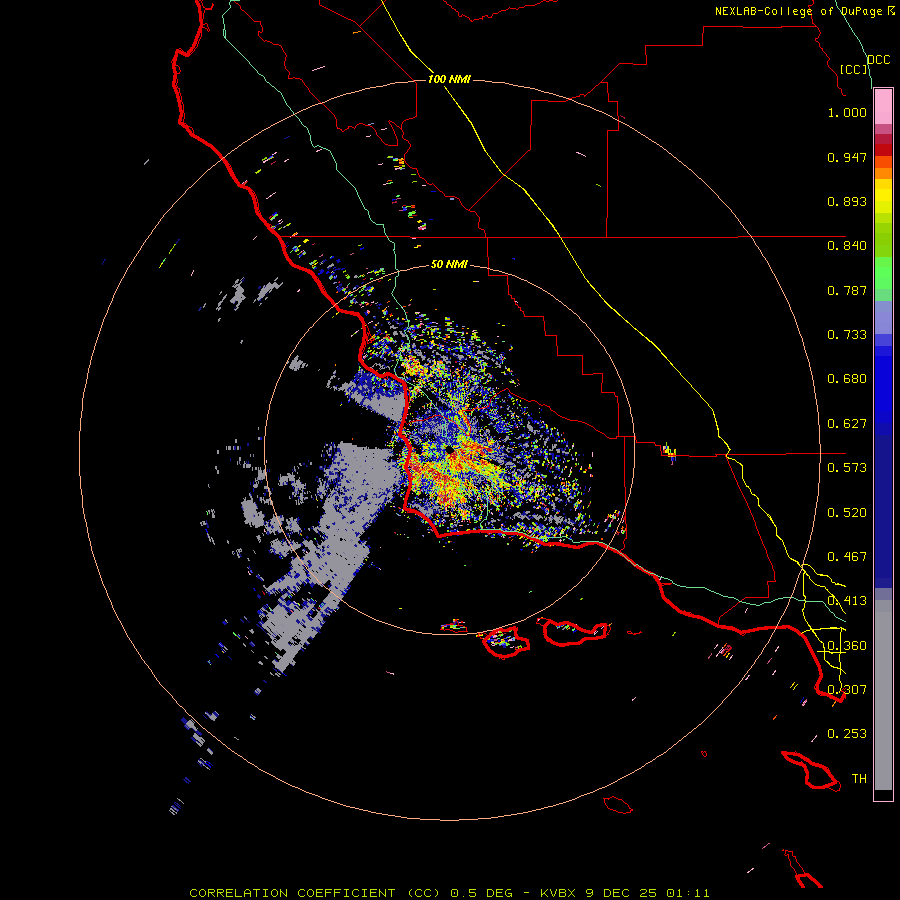900x900 pixels.
Task: Select the 0.627 scale value
Action: 847,424
